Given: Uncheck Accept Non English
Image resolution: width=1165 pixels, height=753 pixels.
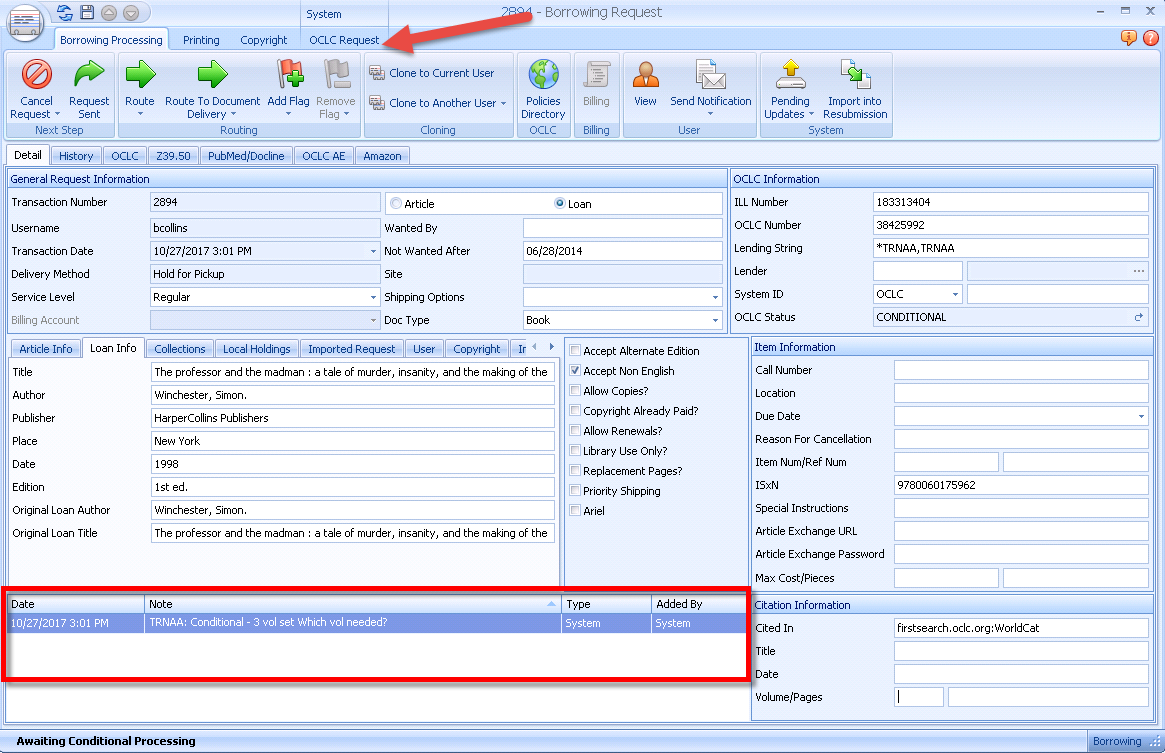Looking at the screenshot, I should [577, 370].
